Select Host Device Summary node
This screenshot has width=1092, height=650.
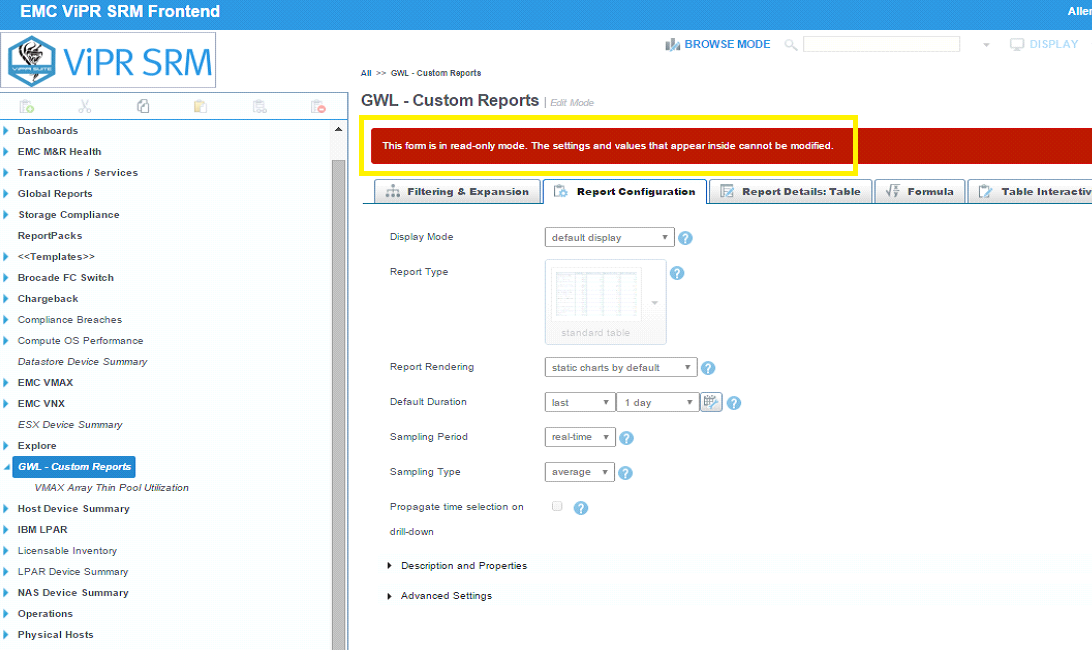click(73, 509)
